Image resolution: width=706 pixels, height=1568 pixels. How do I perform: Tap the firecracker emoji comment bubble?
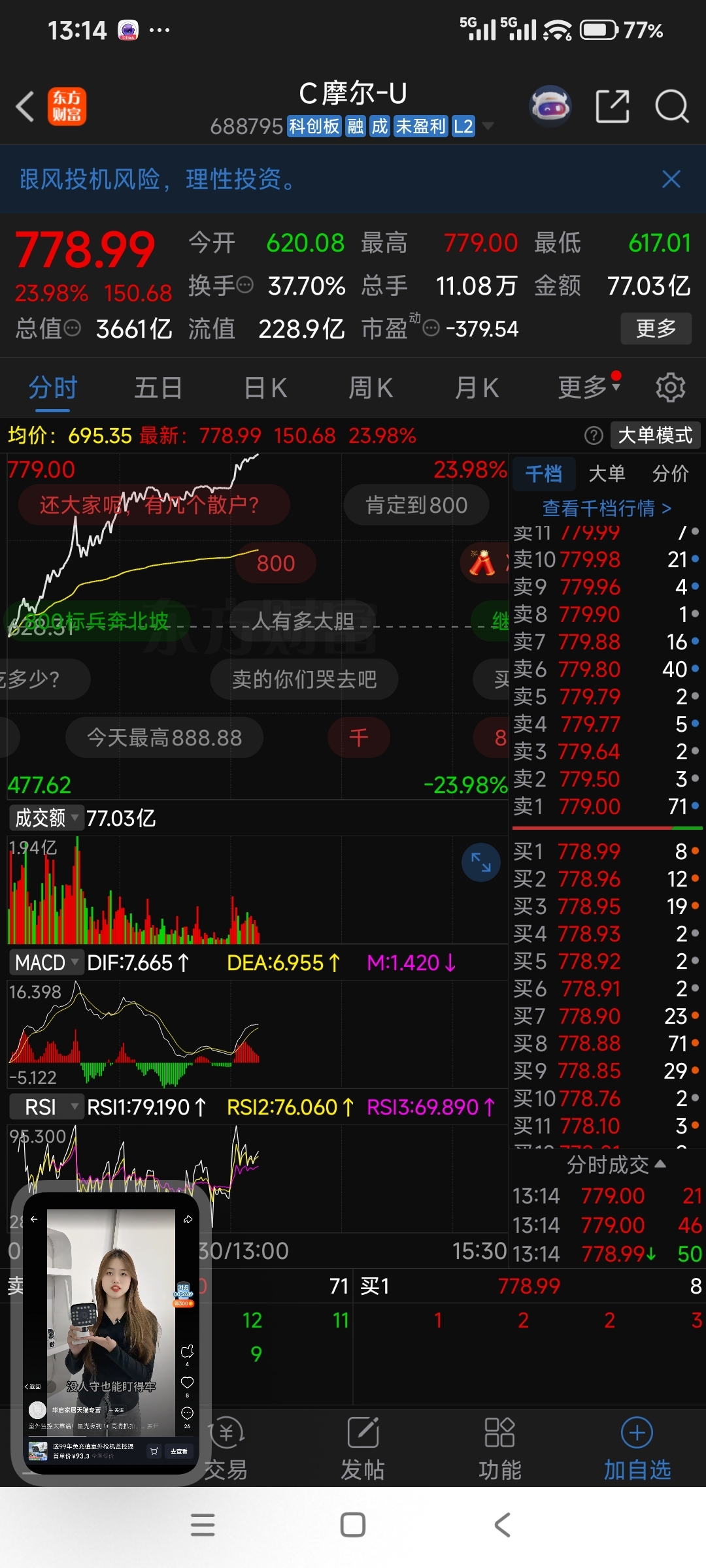point(485,563)
